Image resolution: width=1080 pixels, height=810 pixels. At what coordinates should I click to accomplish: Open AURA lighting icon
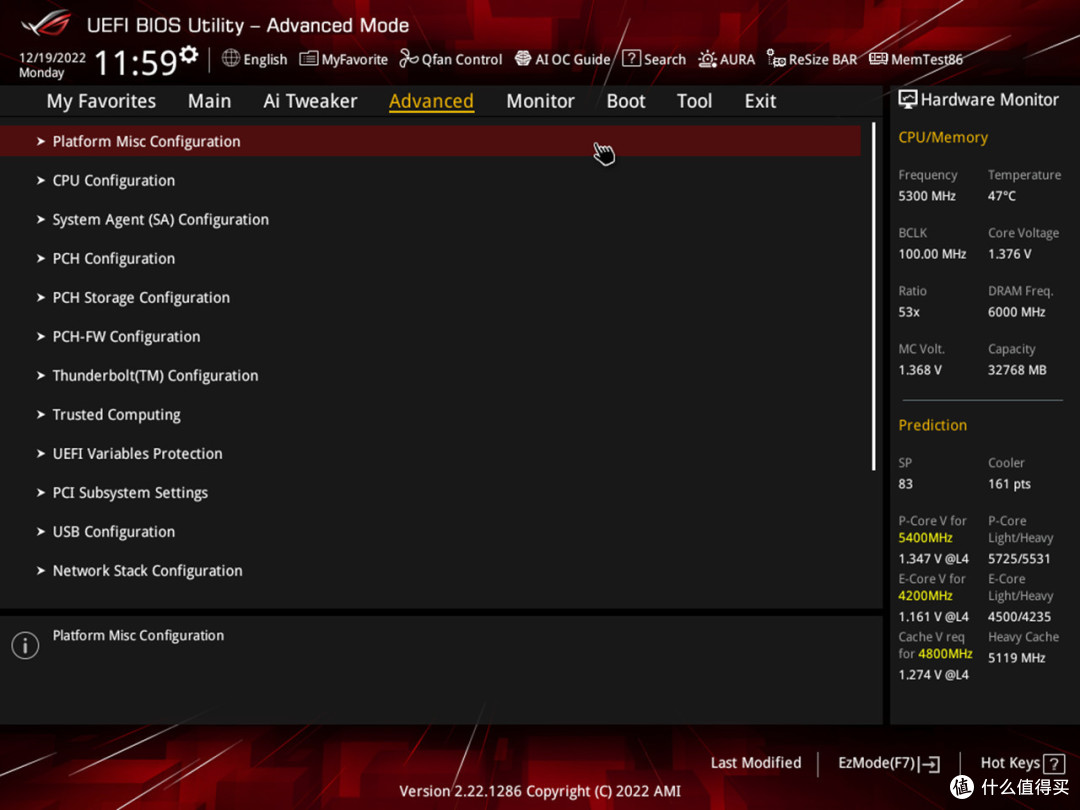click(707, 59)
